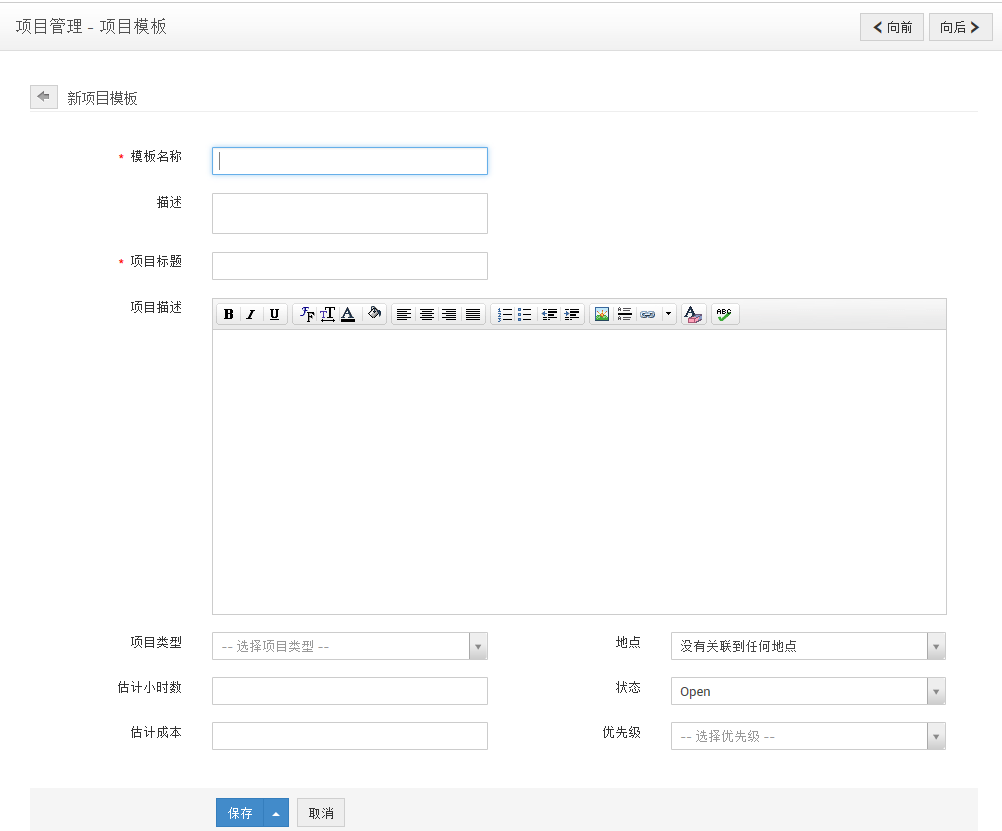
Task: Click the 取消 cancel button
Action: [321, 813]
